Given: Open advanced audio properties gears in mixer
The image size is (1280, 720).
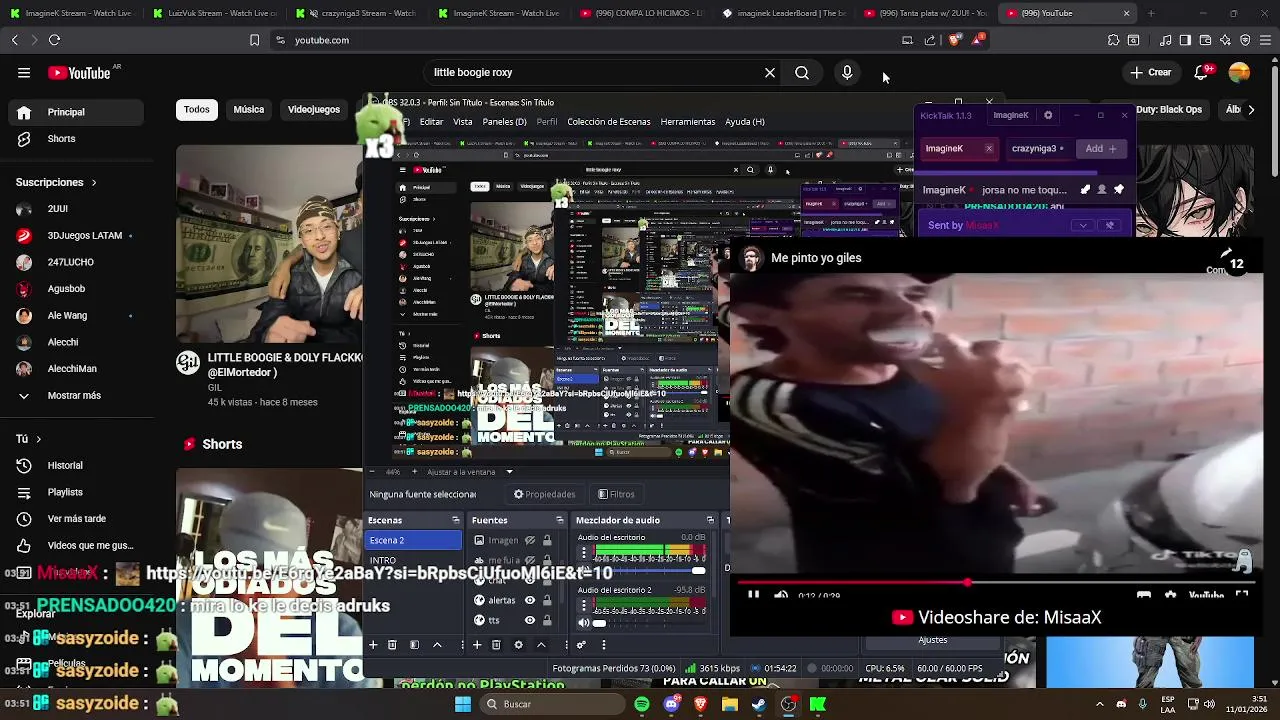Looking at the screenshot, I should 581,645.
